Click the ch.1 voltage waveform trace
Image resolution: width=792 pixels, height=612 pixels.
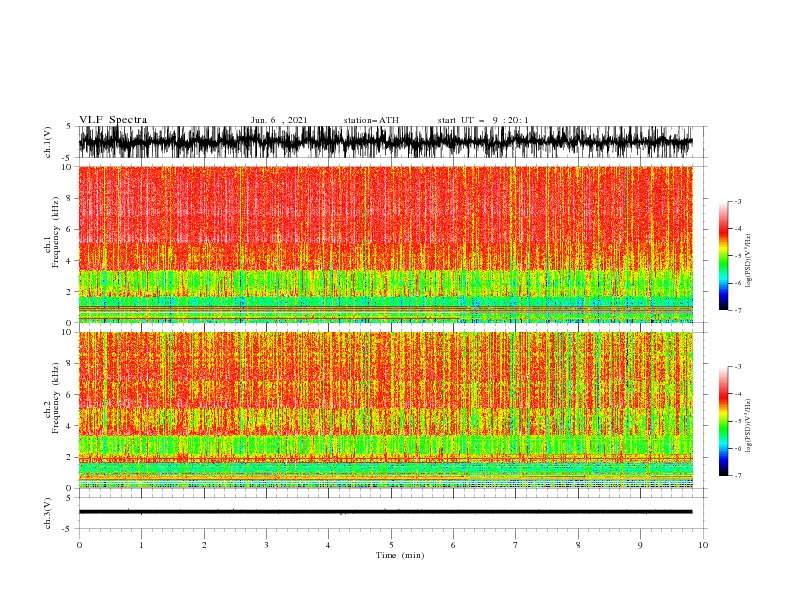coord(385,142)
